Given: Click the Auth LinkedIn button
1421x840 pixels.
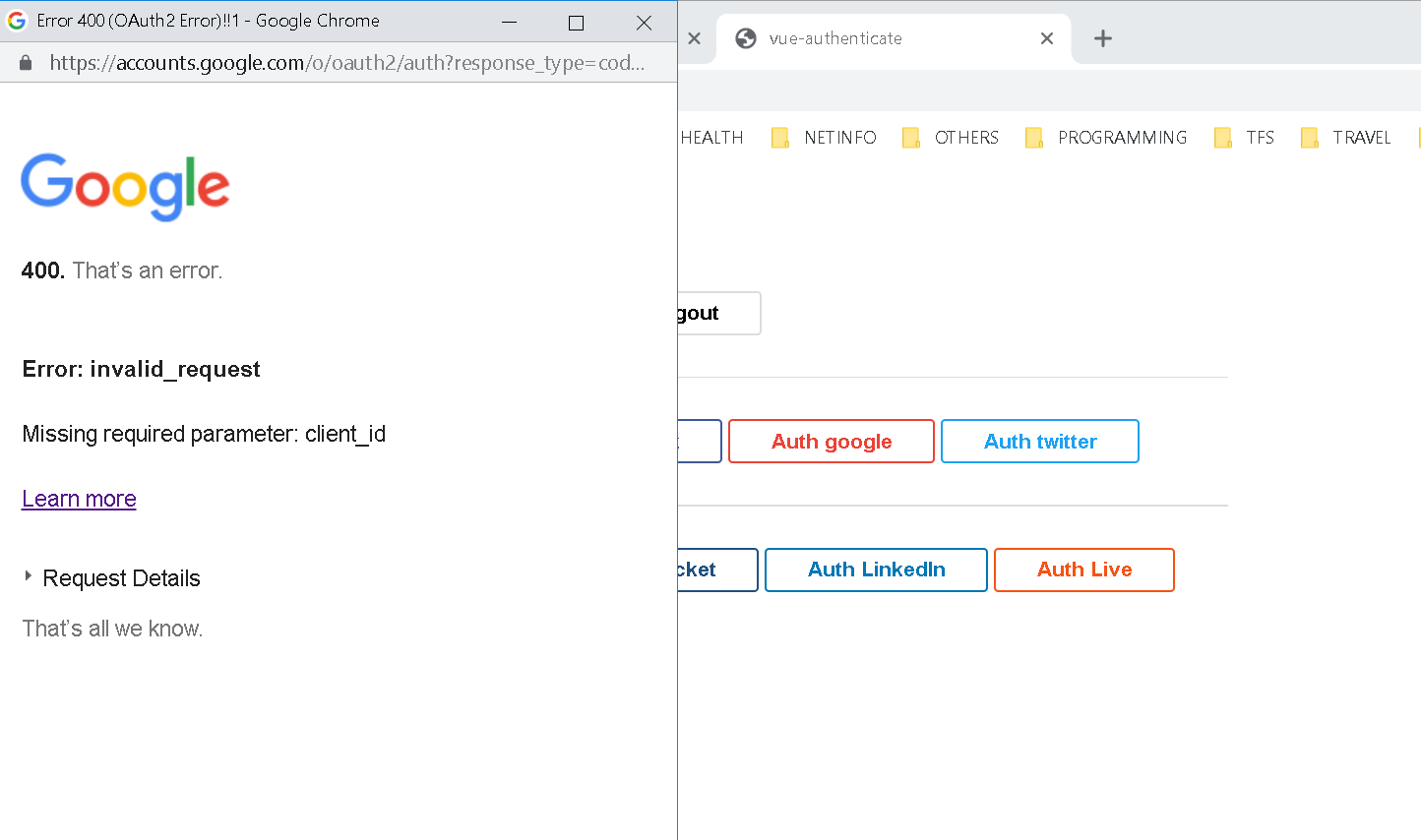Looking at the screenshot, I should (x=875, y=570).
